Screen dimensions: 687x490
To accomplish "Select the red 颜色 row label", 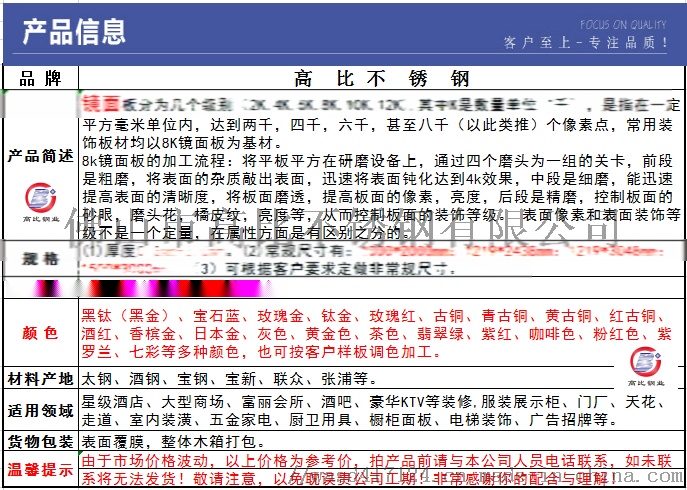I will 40,333.
